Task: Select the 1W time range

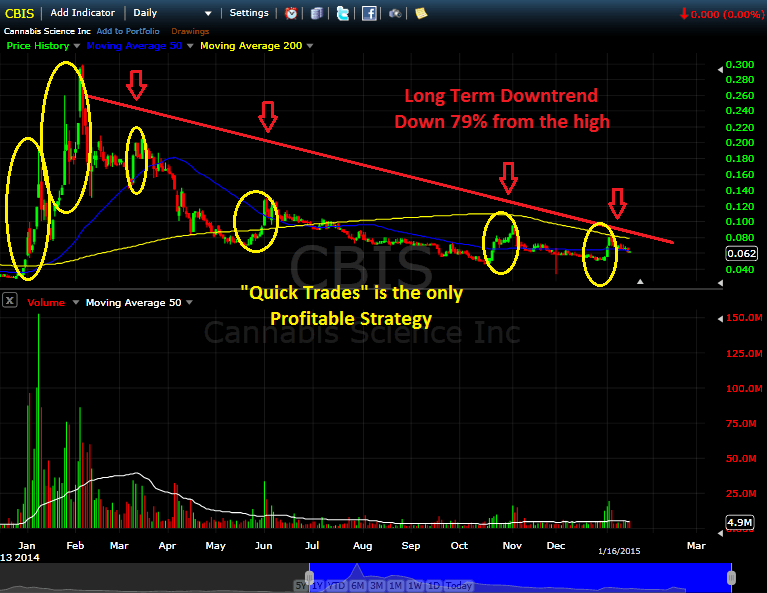Action: click(415, 586)
